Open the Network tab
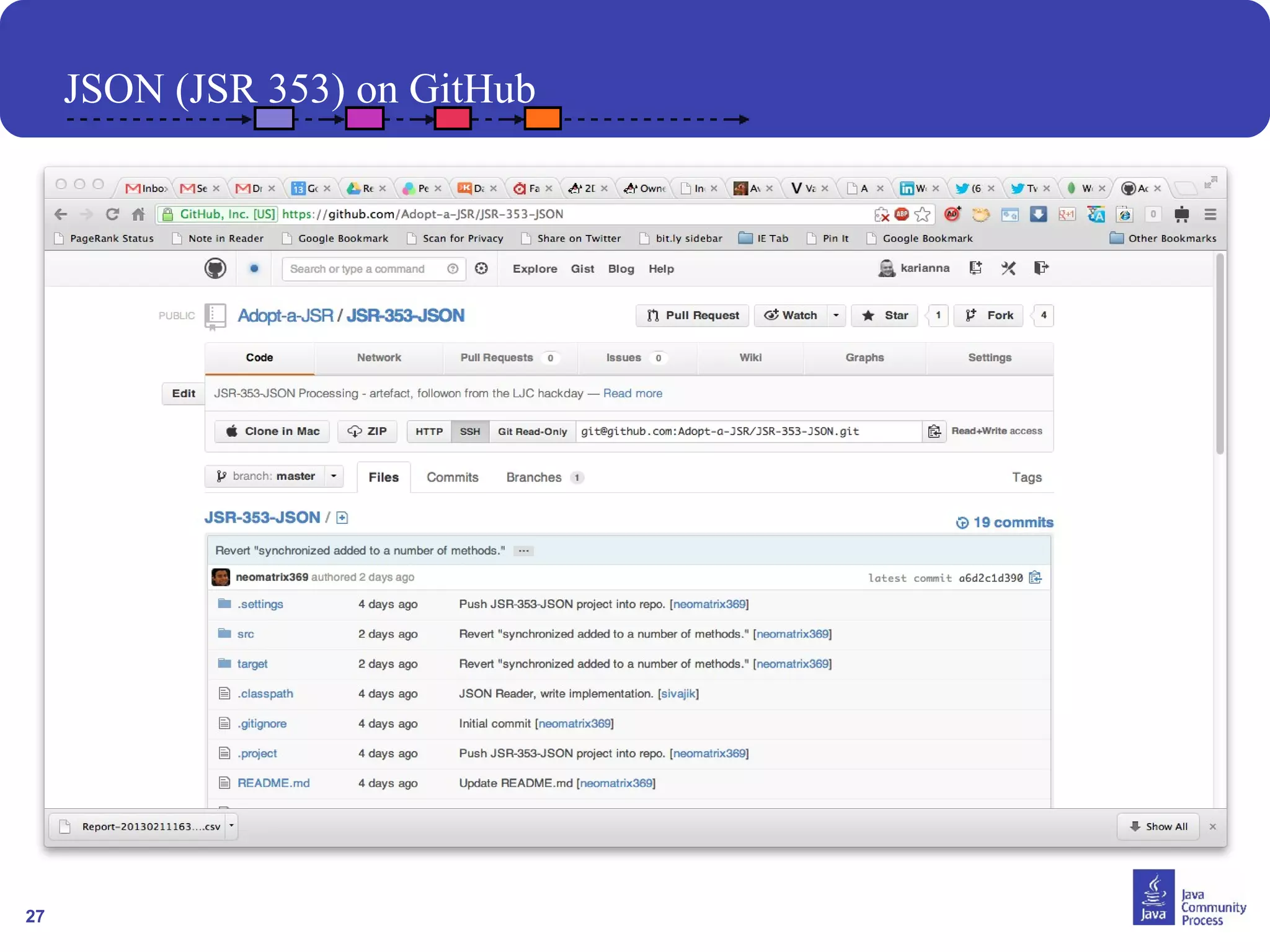Screen dimensions: 1270x952 (x=379, y=358)
